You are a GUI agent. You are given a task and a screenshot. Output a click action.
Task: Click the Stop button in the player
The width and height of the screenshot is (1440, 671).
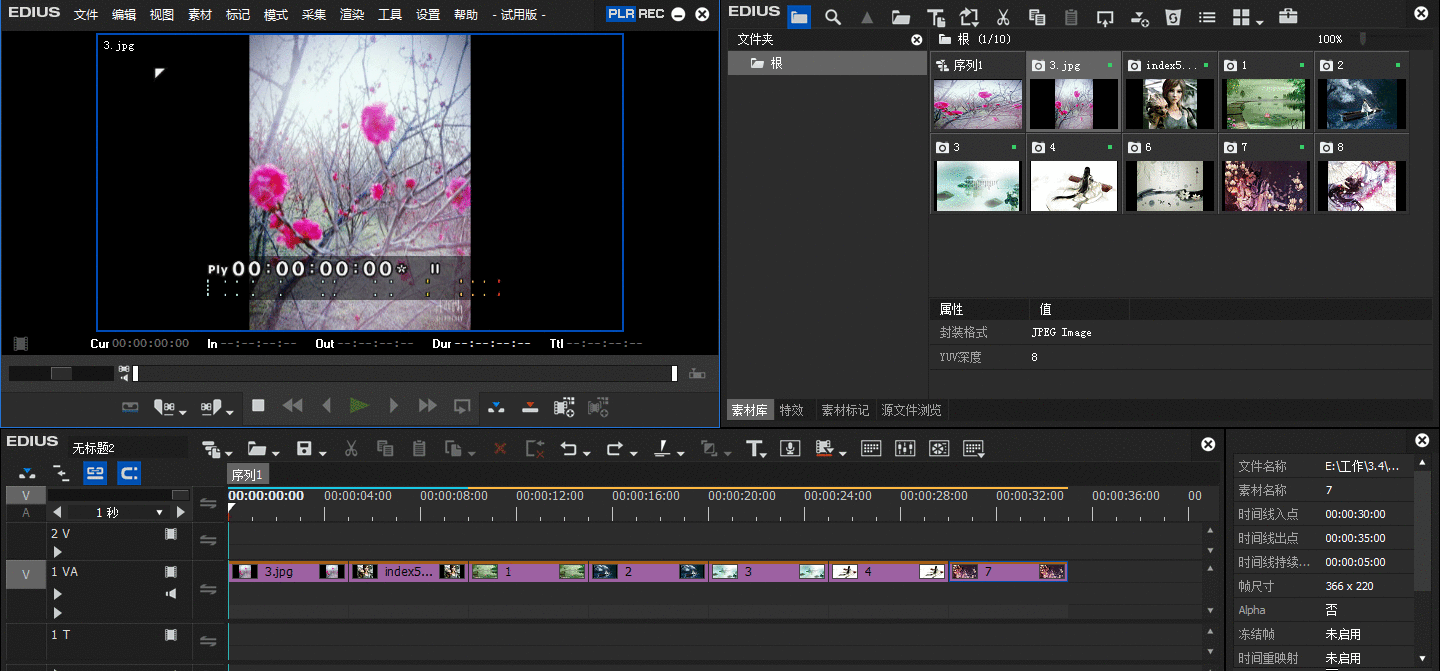pyautogui.click(x=258, y=406)
